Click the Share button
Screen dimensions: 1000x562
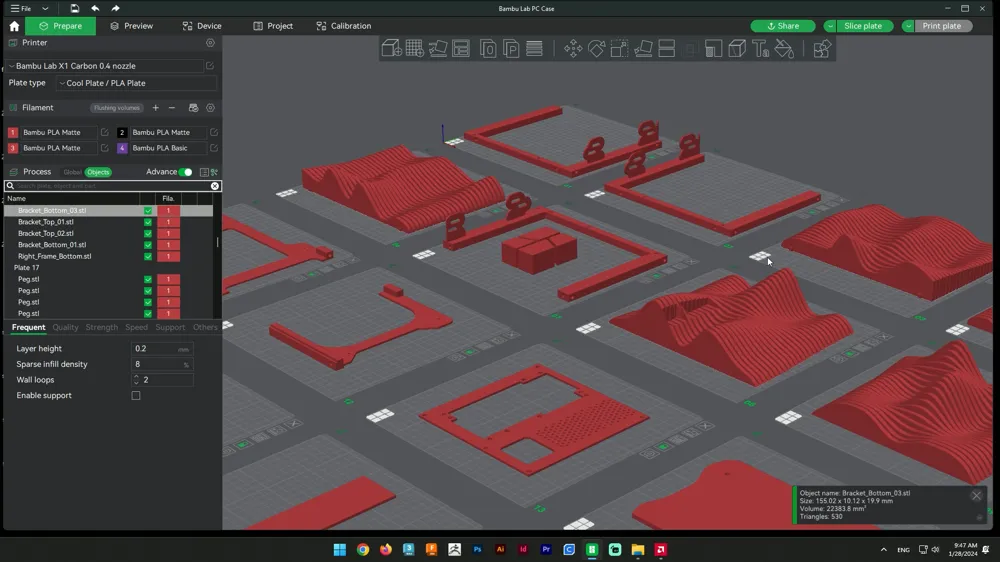pos(783,26)
